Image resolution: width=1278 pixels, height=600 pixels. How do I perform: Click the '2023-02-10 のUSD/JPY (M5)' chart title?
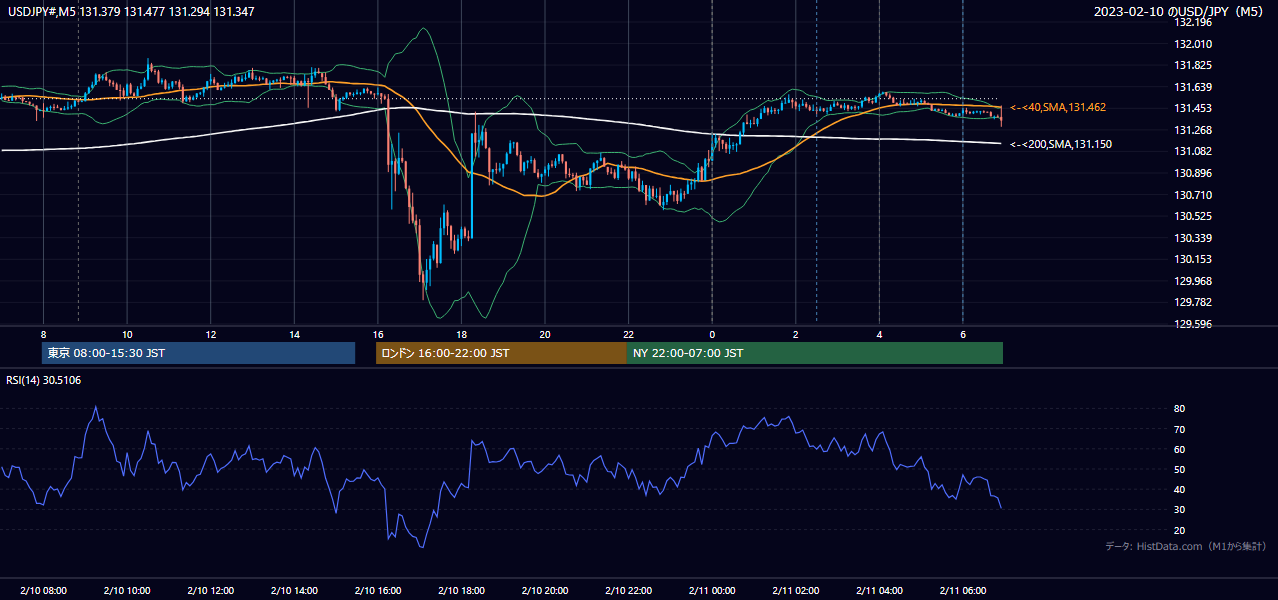1180,11
